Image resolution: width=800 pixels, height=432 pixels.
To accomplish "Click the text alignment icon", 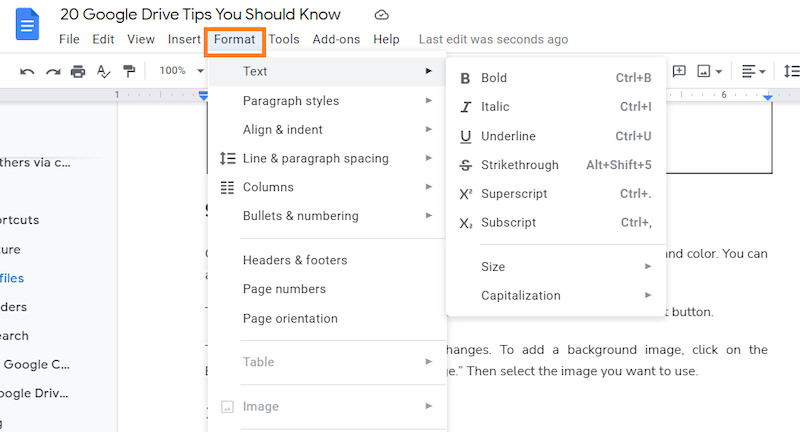I will click(x=748, y=71).
